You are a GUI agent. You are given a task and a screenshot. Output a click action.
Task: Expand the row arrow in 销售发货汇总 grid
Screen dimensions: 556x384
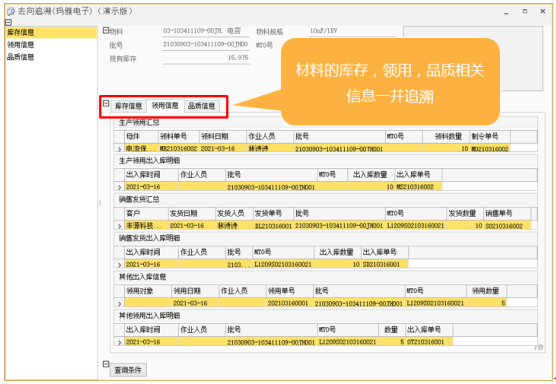(119, 226)
